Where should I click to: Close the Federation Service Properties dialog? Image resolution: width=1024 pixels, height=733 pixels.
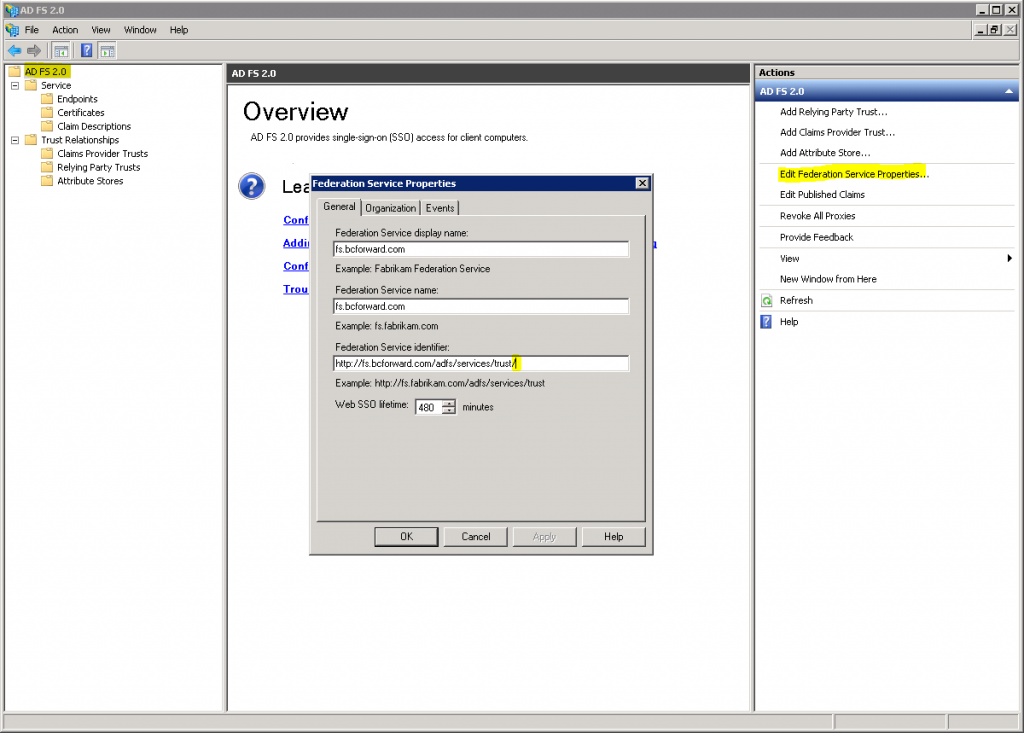pyautogui.click(x=642, y=183)
